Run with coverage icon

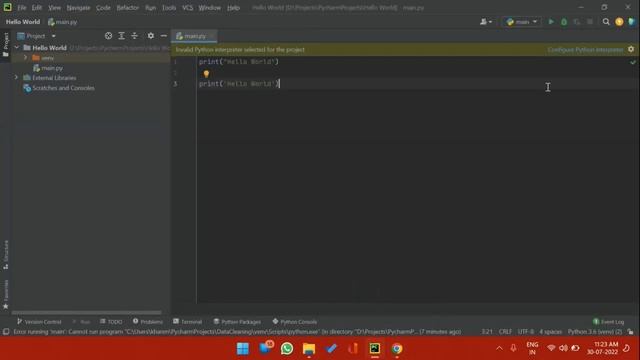point(577,22)
